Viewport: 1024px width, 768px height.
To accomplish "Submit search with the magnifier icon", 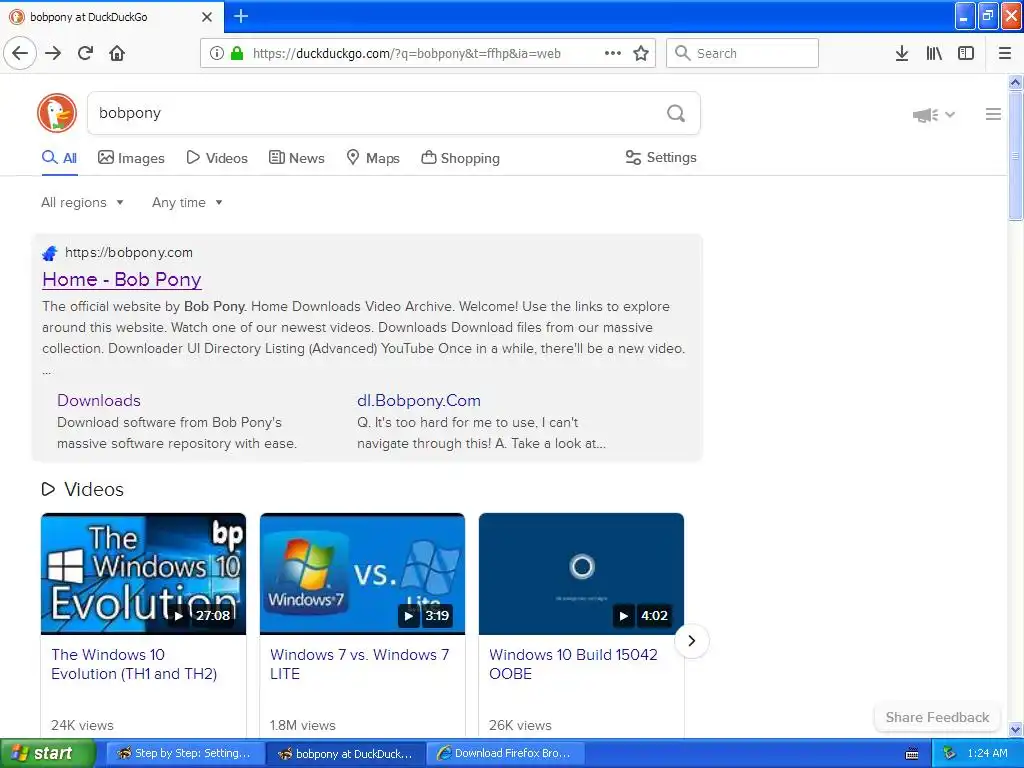I will pos(676,113).
